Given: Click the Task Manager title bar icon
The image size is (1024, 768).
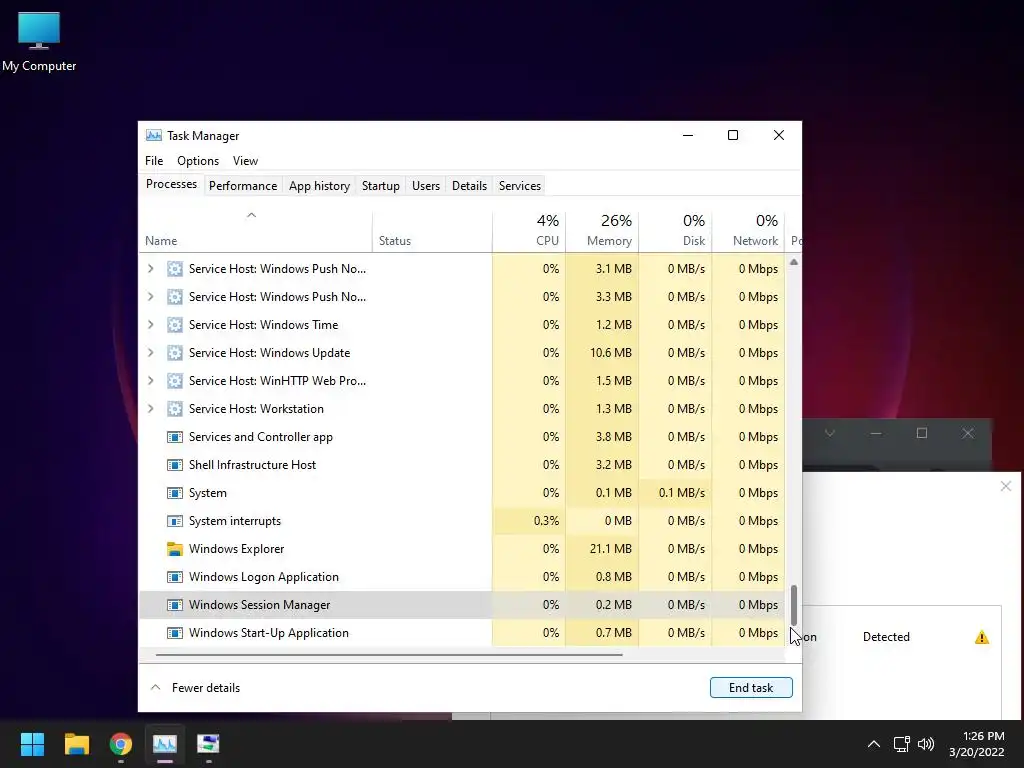Looking at the screenshot, I should click(x=153, y=135).
